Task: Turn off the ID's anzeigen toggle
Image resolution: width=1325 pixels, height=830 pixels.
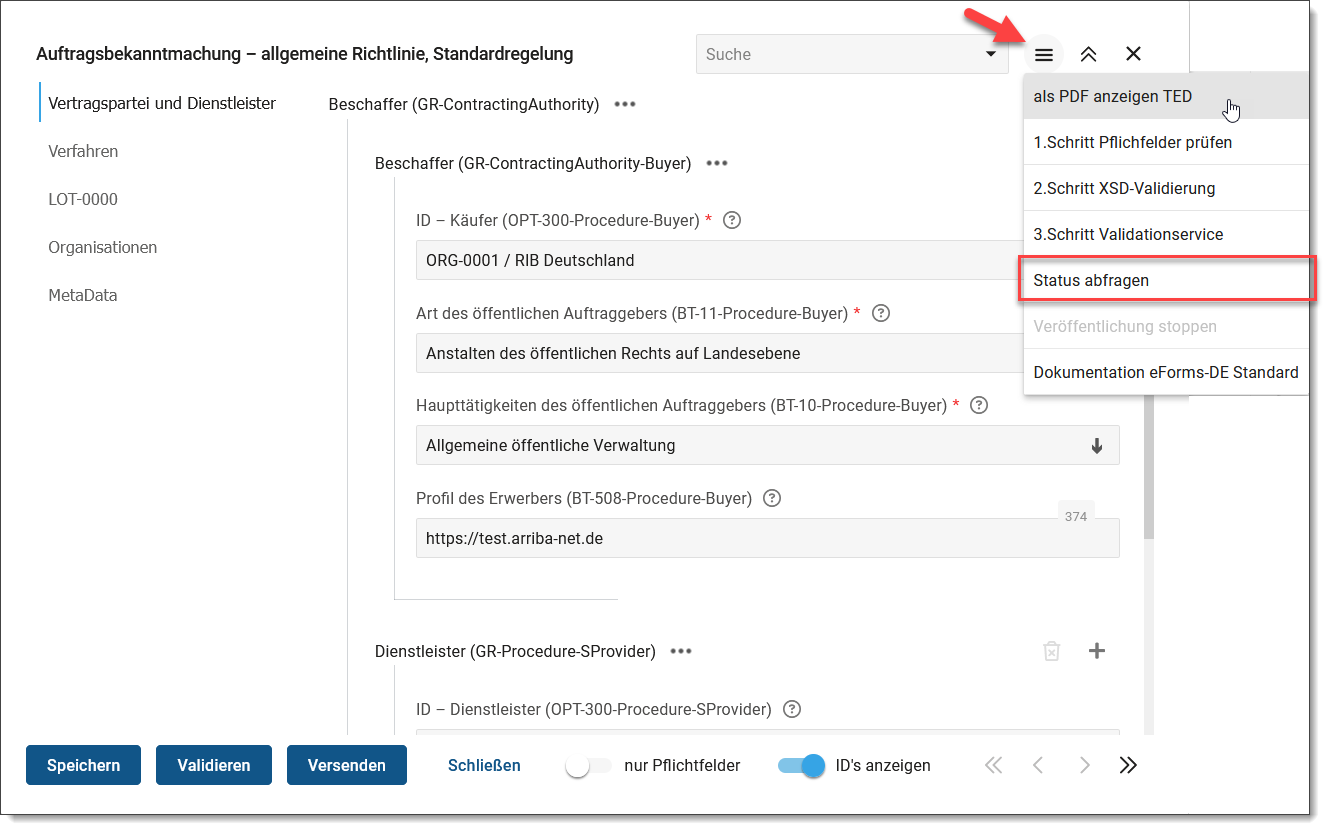Action: (x=801, y=766)
